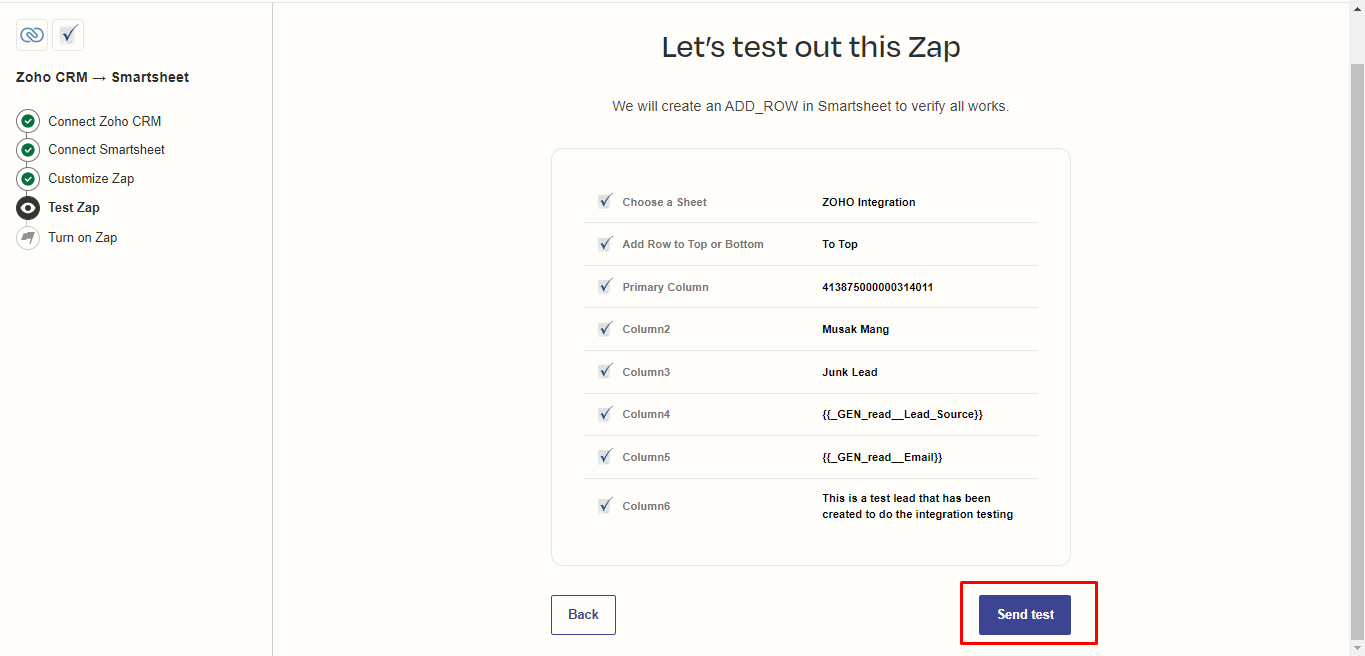Click the Zoho CRM → Smartsheet title
Image resolution: width=1365 pixels, height=656 pixels.
pos(102,77)
